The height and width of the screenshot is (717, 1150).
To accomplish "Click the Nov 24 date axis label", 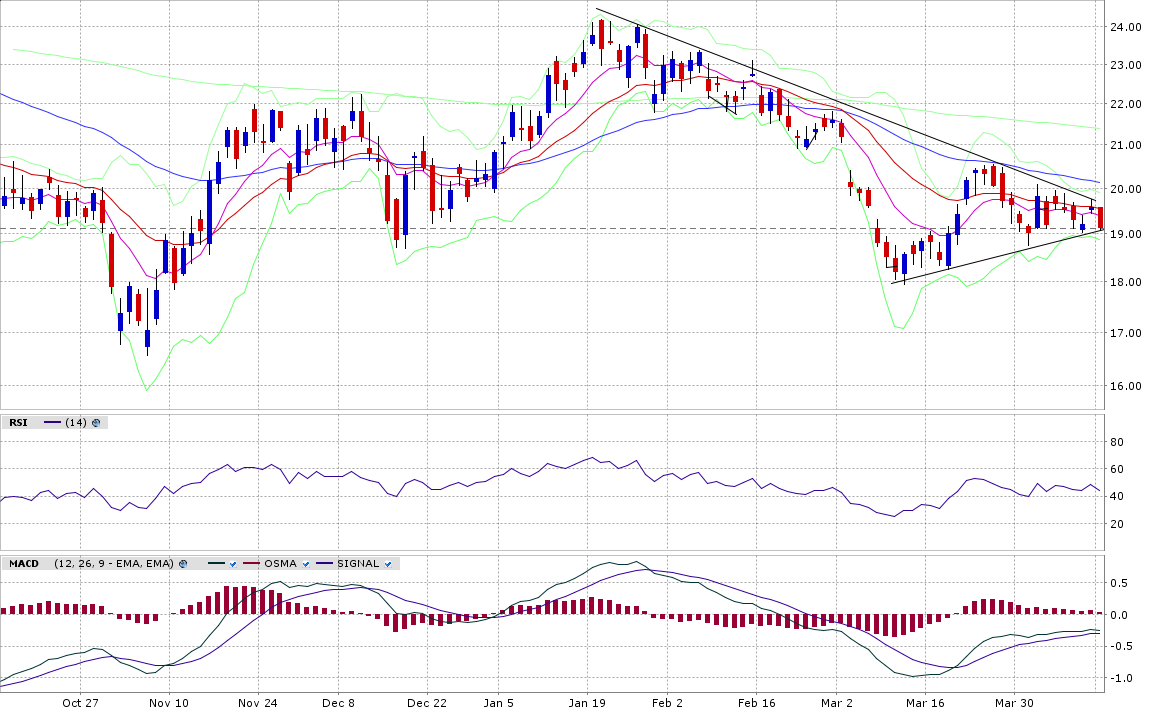I will click(x=258, y=703).
